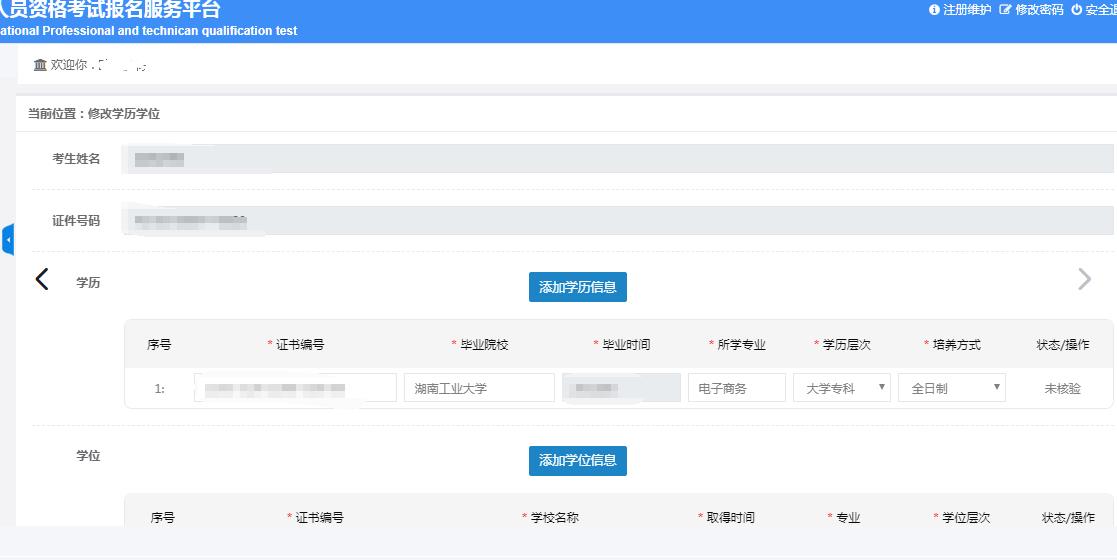Click the 所学专业 field with 电子商务
1117x560 pixels.
736,388
